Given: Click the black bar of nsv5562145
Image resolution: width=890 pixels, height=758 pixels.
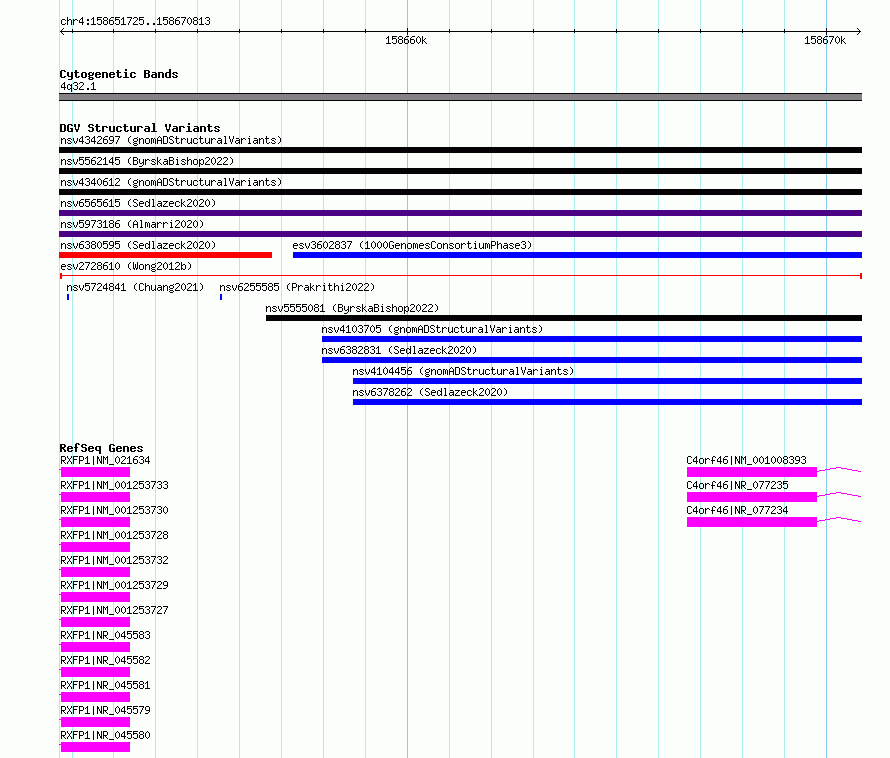Looking at the screenshot, I should pos(460,171).
